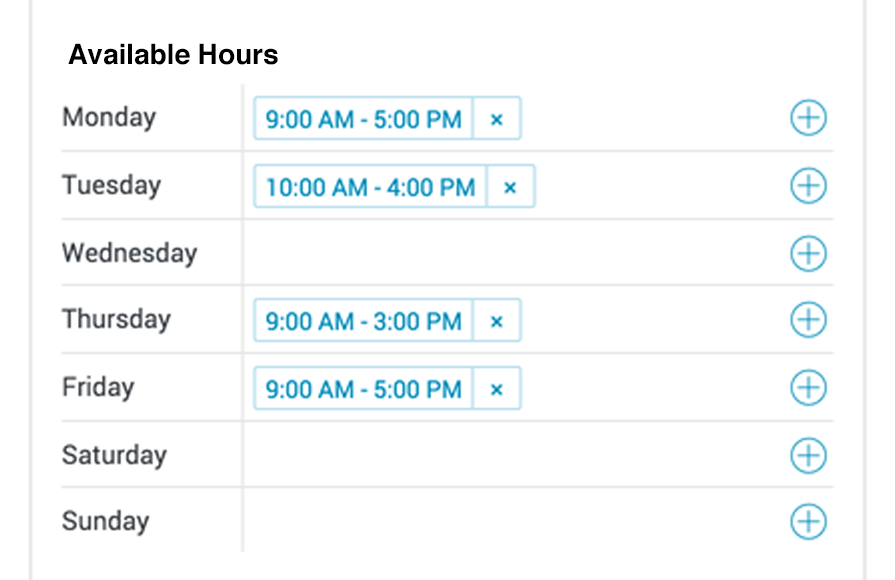Open Tuesday's 10:00 AM - 4:00 PM time range
This screenshot has width=895, height=580.
tap(370, 187)
